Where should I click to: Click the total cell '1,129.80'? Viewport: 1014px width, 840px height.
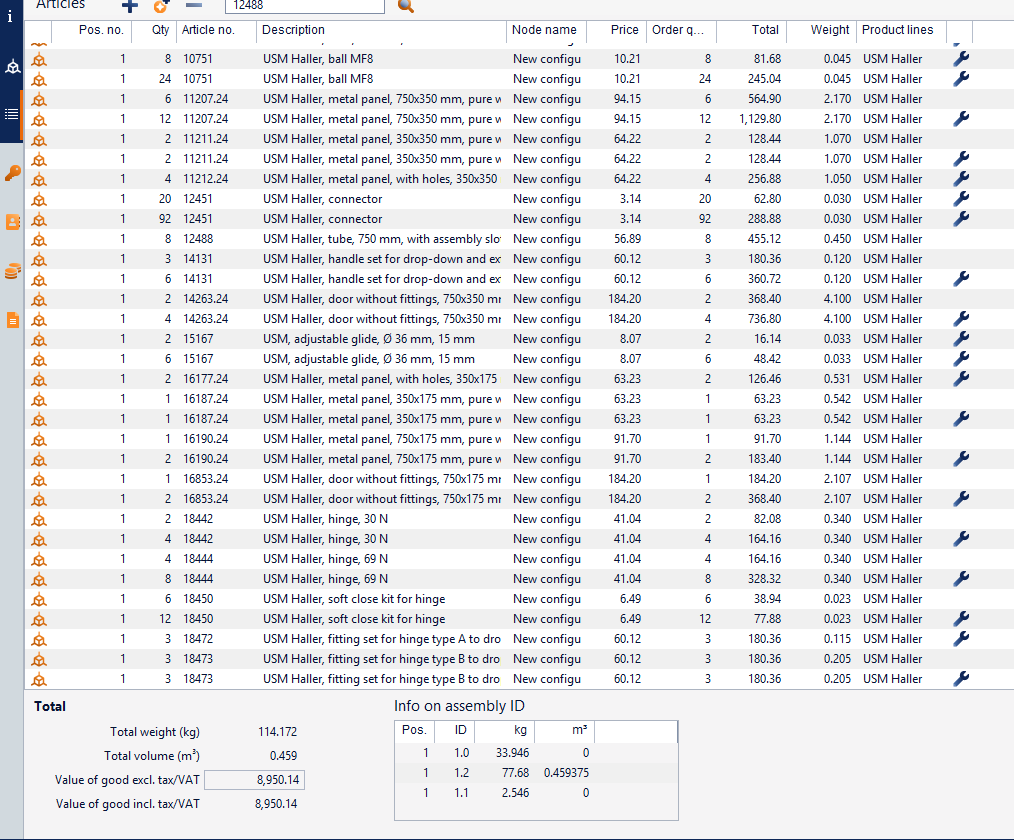760,119
